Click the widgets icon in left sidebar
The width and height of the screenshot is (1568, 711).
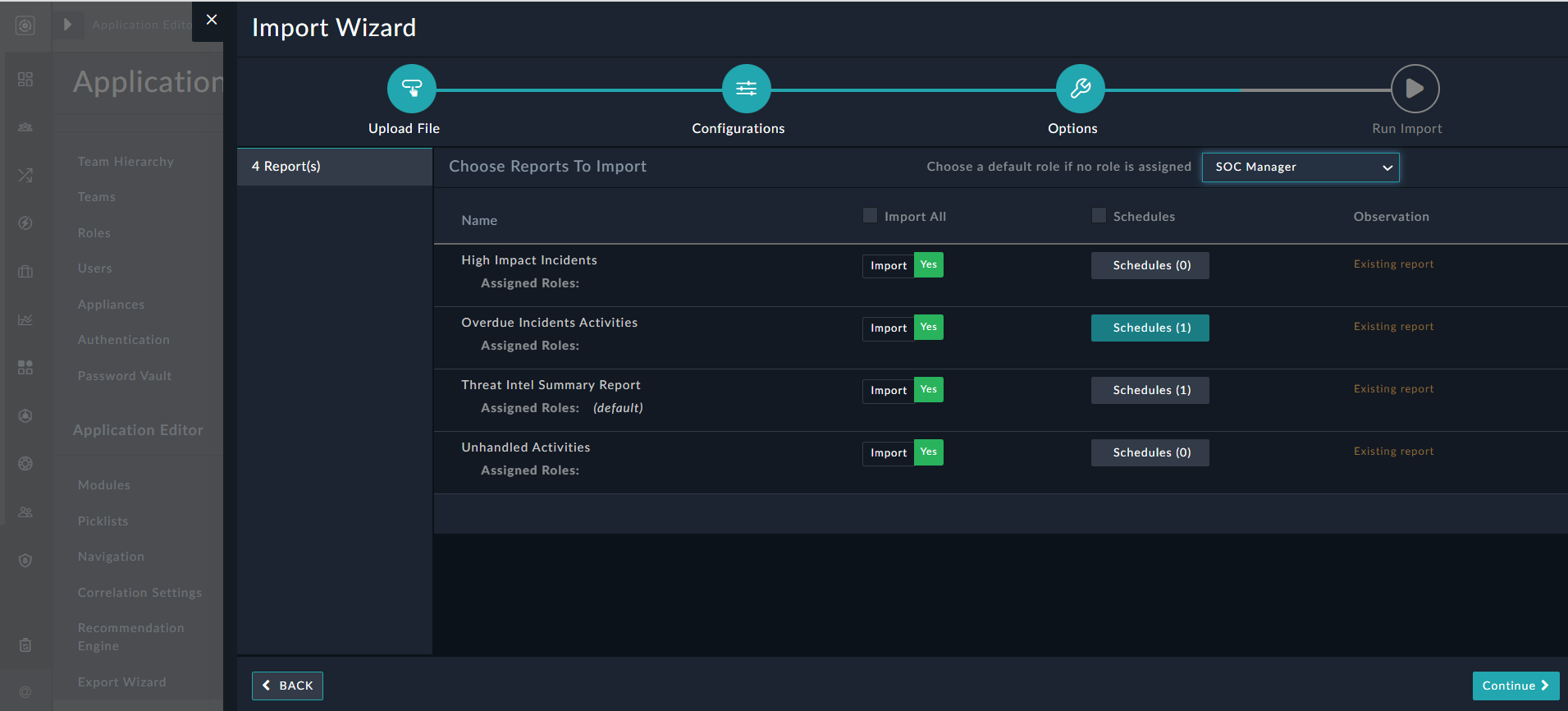click(x=25, y=367)
